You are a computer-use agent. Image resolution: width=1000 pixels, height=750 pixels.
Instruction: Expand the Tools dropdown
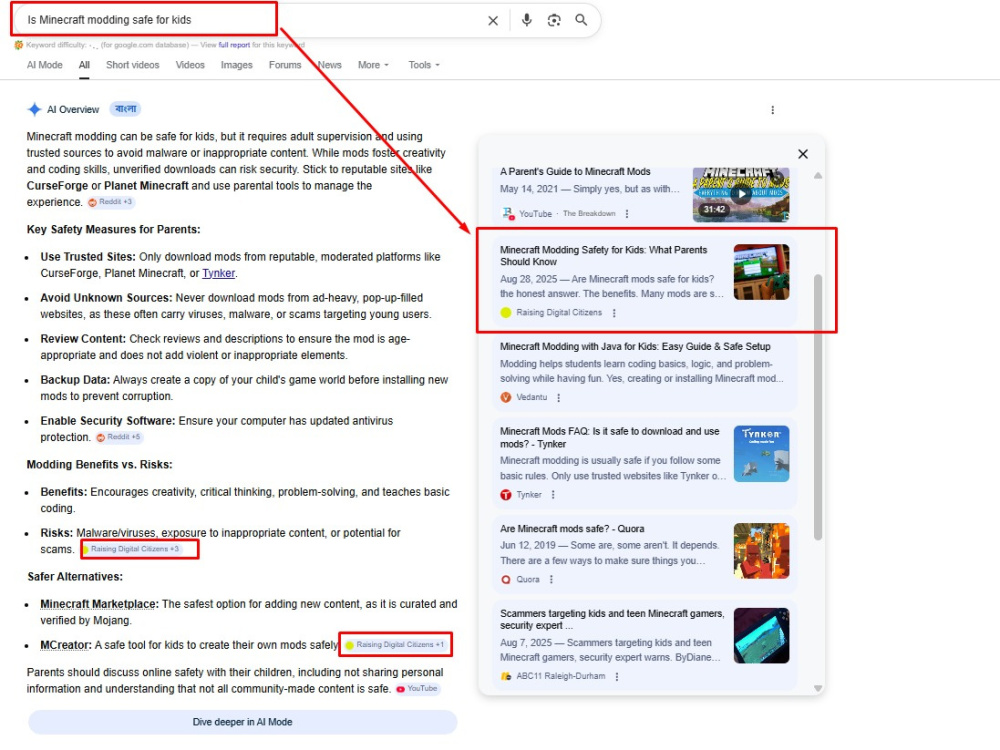(x=424, y=65)
